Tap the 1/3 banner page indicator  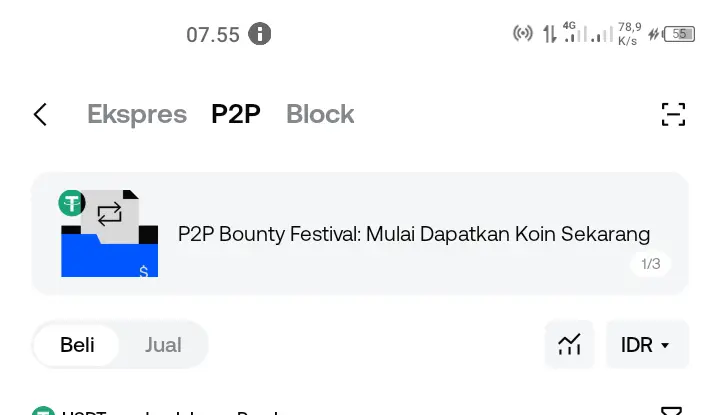650,264
